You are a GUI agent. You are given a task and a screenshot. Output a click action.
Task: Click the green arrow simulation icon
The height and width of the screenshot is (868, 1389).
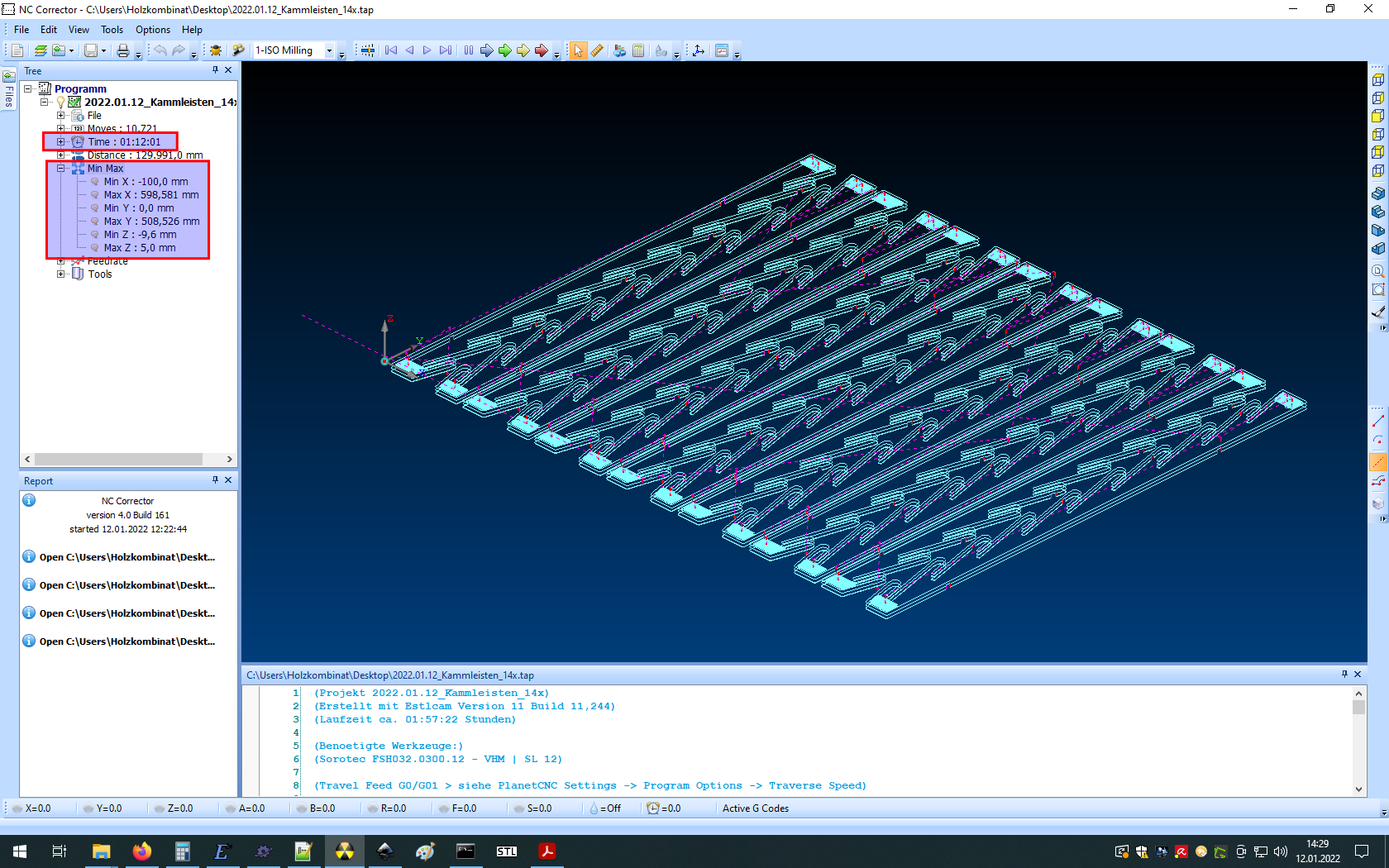click(505, 50)
